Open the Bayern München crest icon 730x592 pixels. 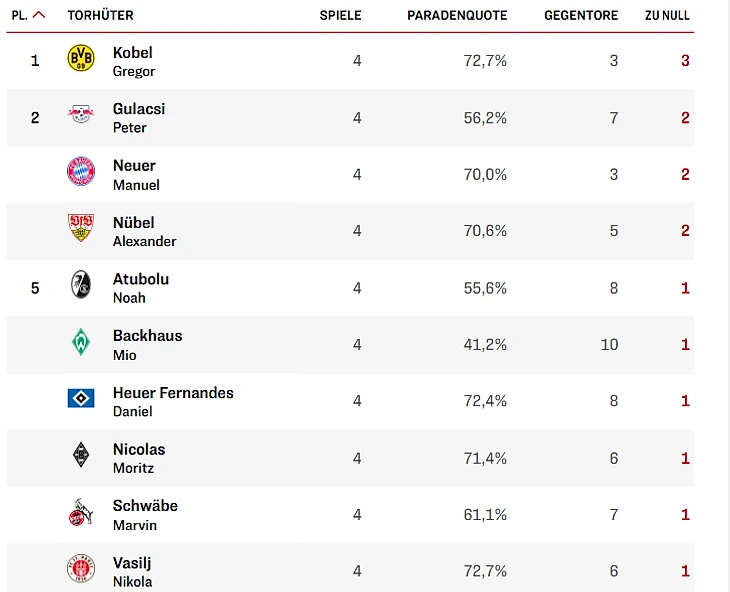[81, 171]
